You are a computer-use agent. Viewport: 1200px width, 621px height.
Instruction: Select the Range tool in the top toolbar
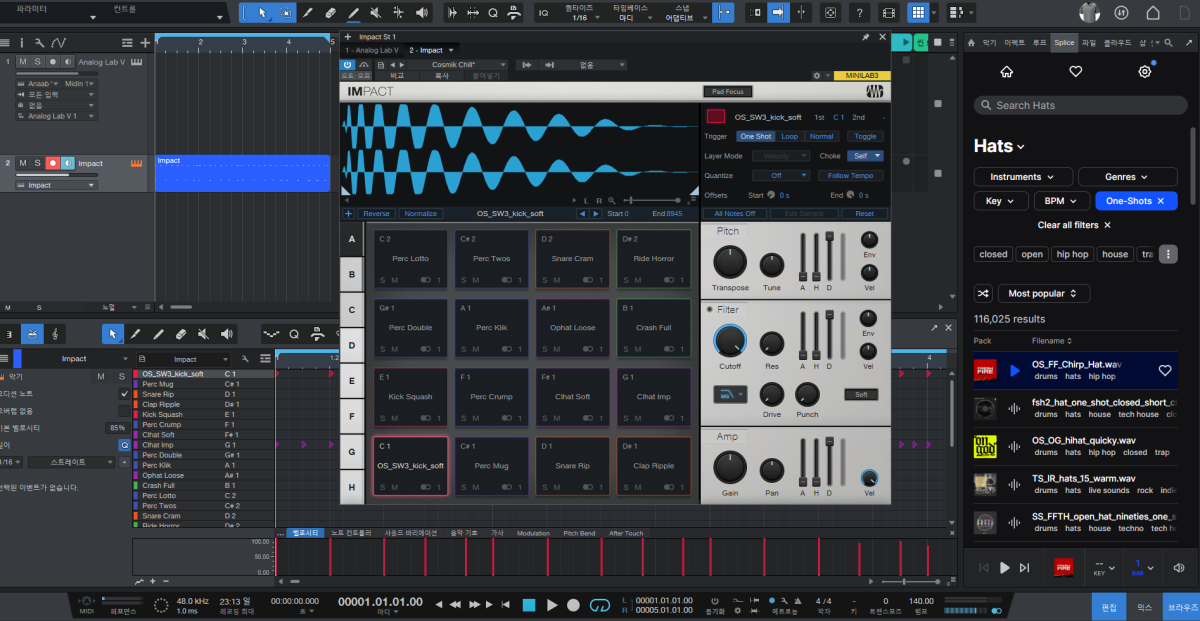tap(285, 13)
